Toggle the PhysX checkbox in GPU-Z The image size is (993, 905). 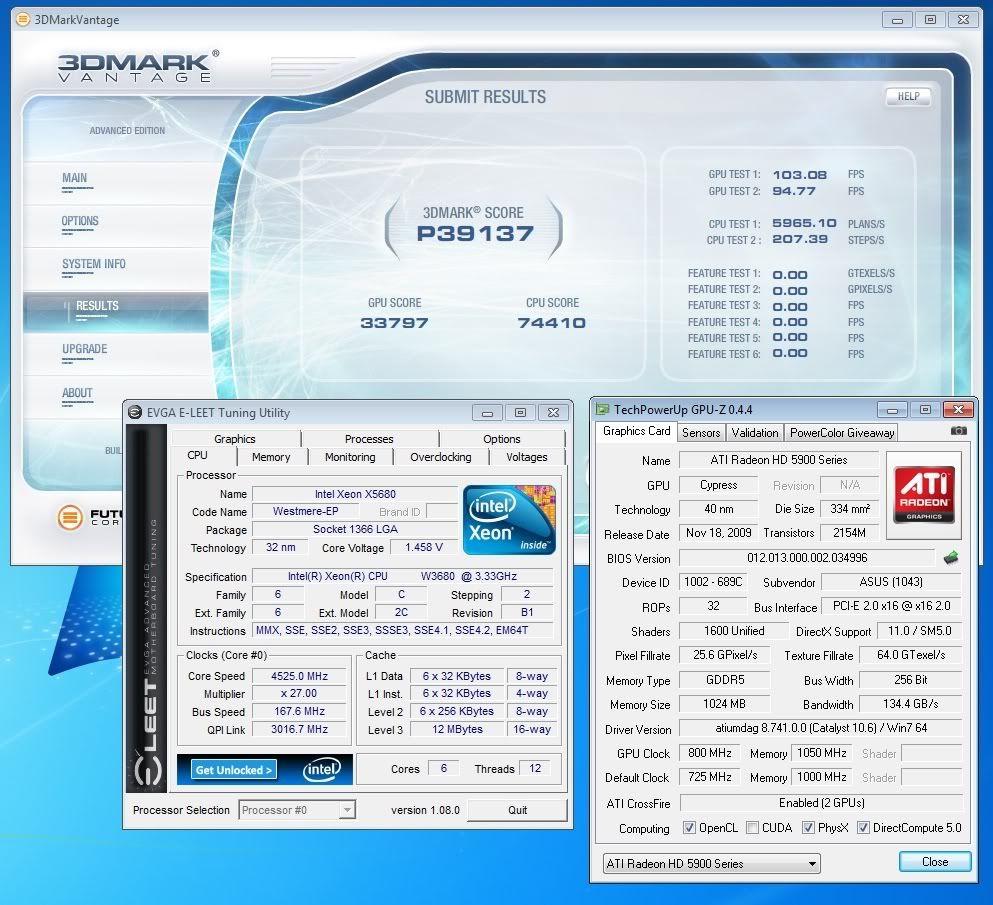(808, 828)
